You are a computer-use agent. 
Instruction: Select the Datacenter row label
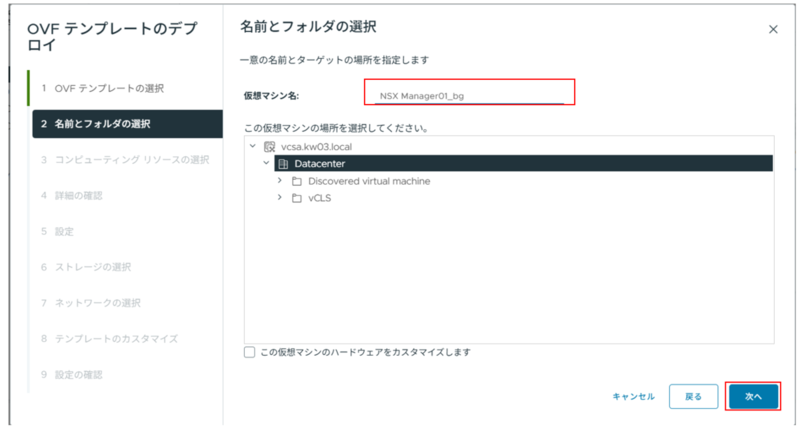(320, 164)
